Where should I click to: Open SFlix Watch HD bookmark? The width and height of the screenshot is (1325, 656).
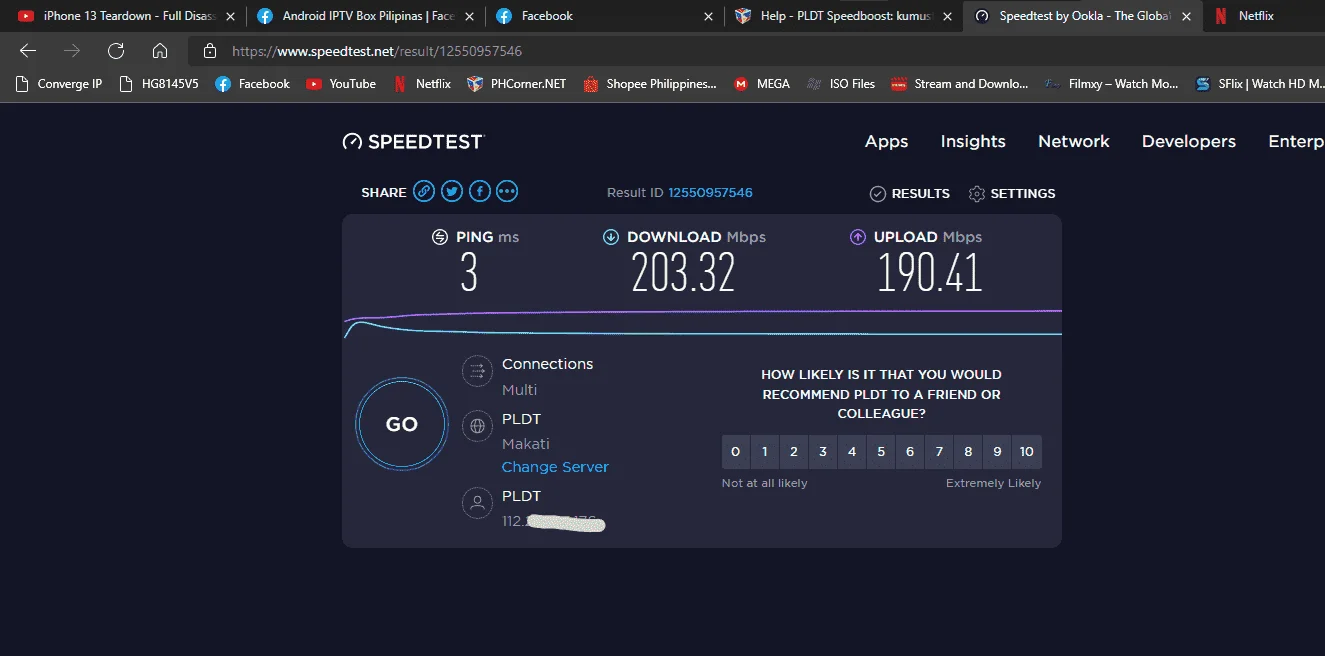click(1258, 84)
